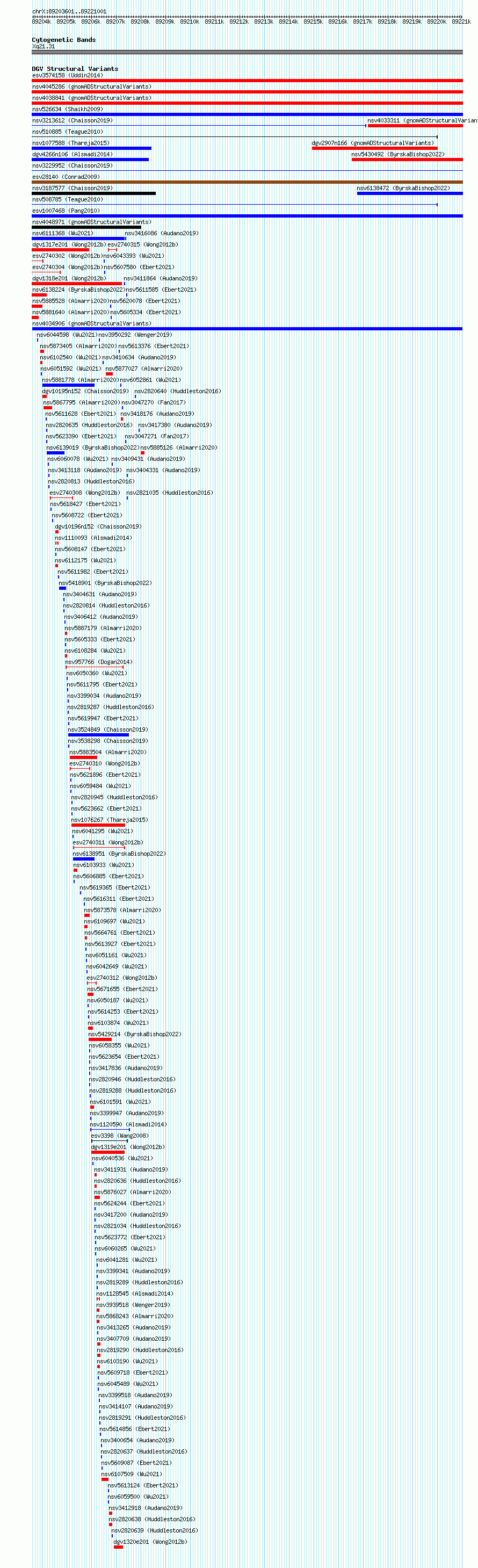Click the black bar under nsv3187577
Image resolution: width=478 pixels, height=1568 pixels.
pos(94,193)
